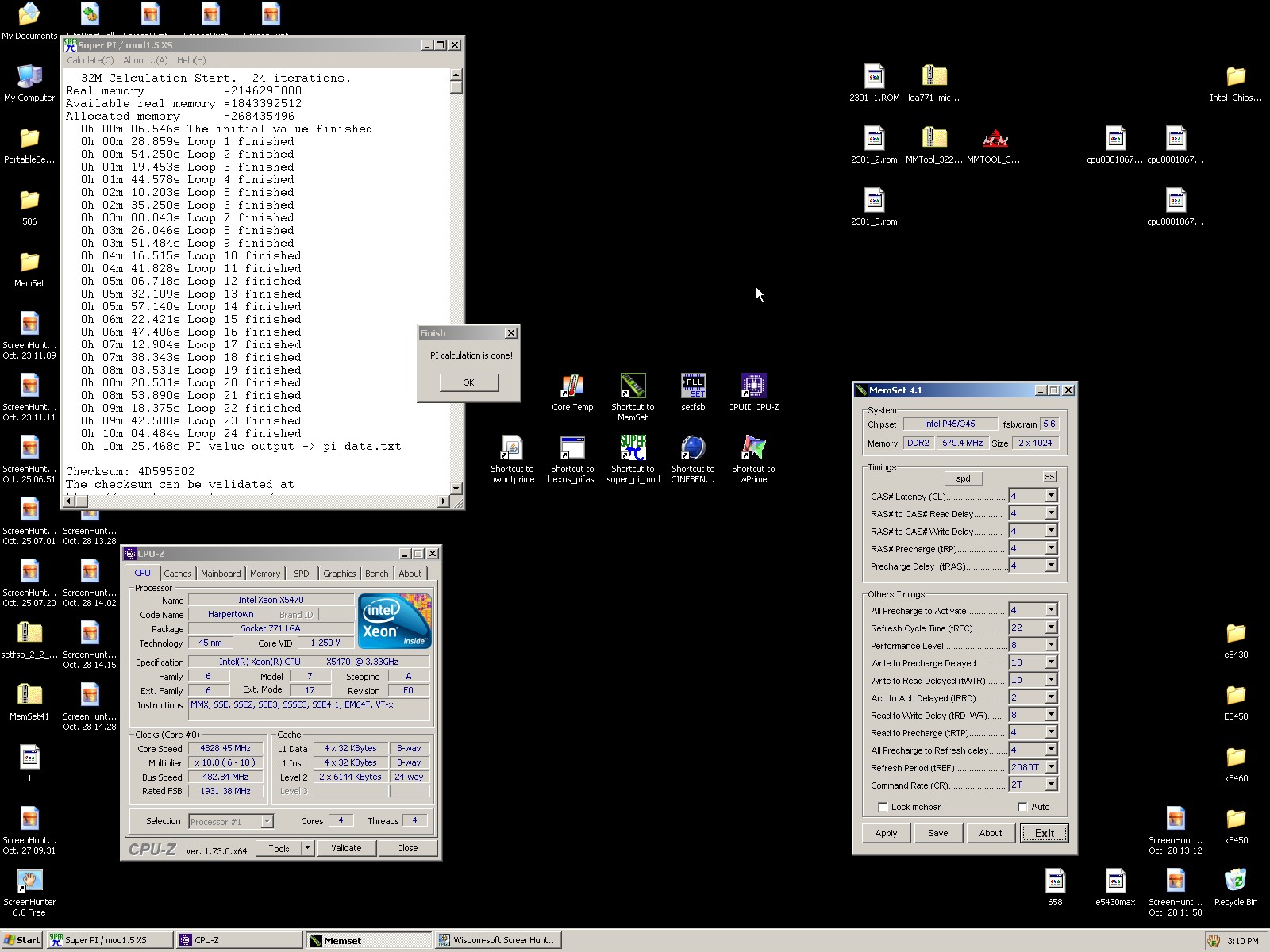This screenshot has width=1270, height=952.
Task: Expand Refresh Cycle Time (tRFC) dropdown
Action: [x=1051, y=628]
